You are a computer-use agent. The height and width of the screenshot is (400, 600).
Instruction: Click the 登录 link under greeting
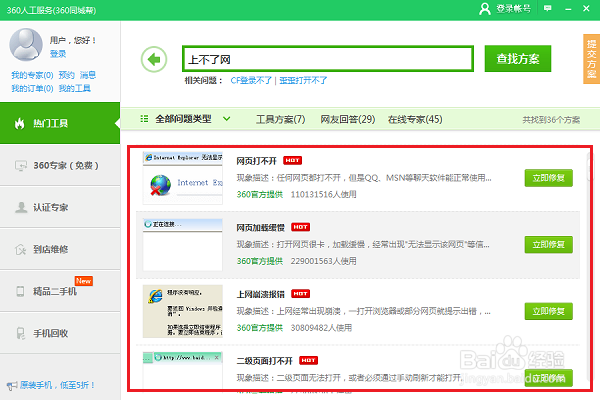coord(58,54)
